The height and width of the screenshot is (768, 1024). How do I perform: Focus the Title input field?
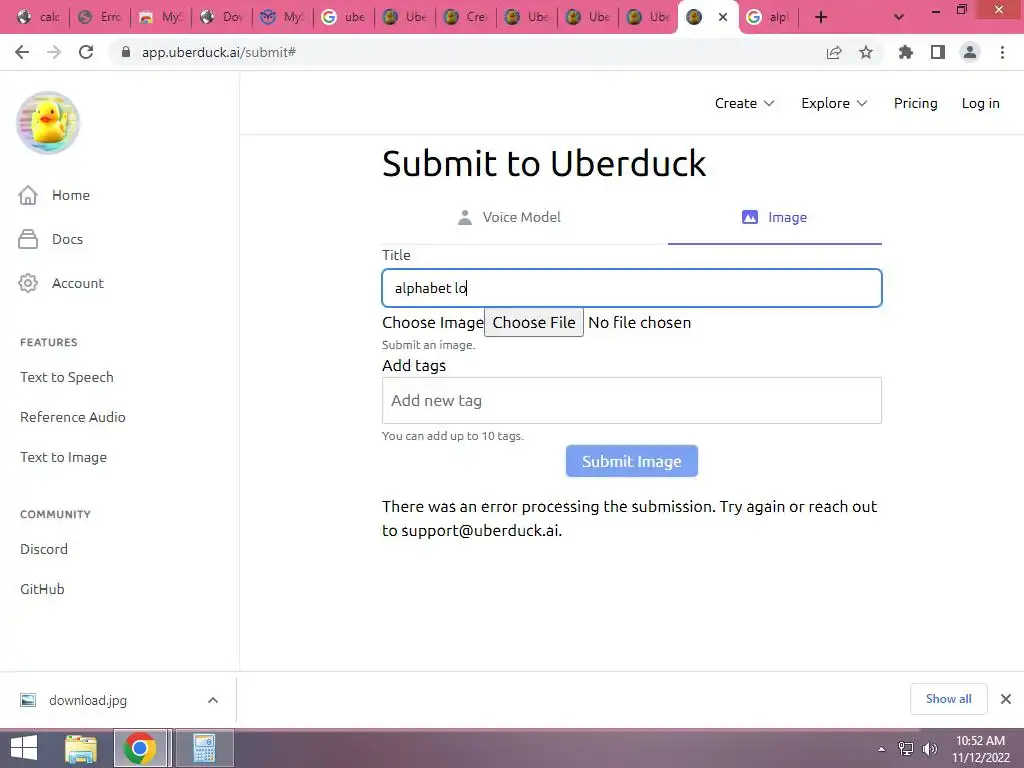632,288
